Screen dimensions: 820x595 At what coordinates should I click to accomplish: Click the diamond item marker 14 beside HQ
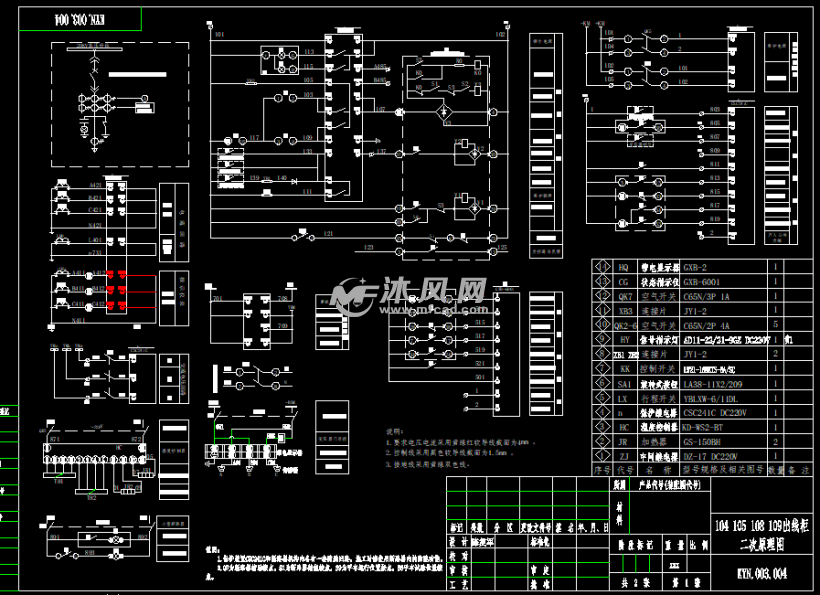(x=602, y=269)
